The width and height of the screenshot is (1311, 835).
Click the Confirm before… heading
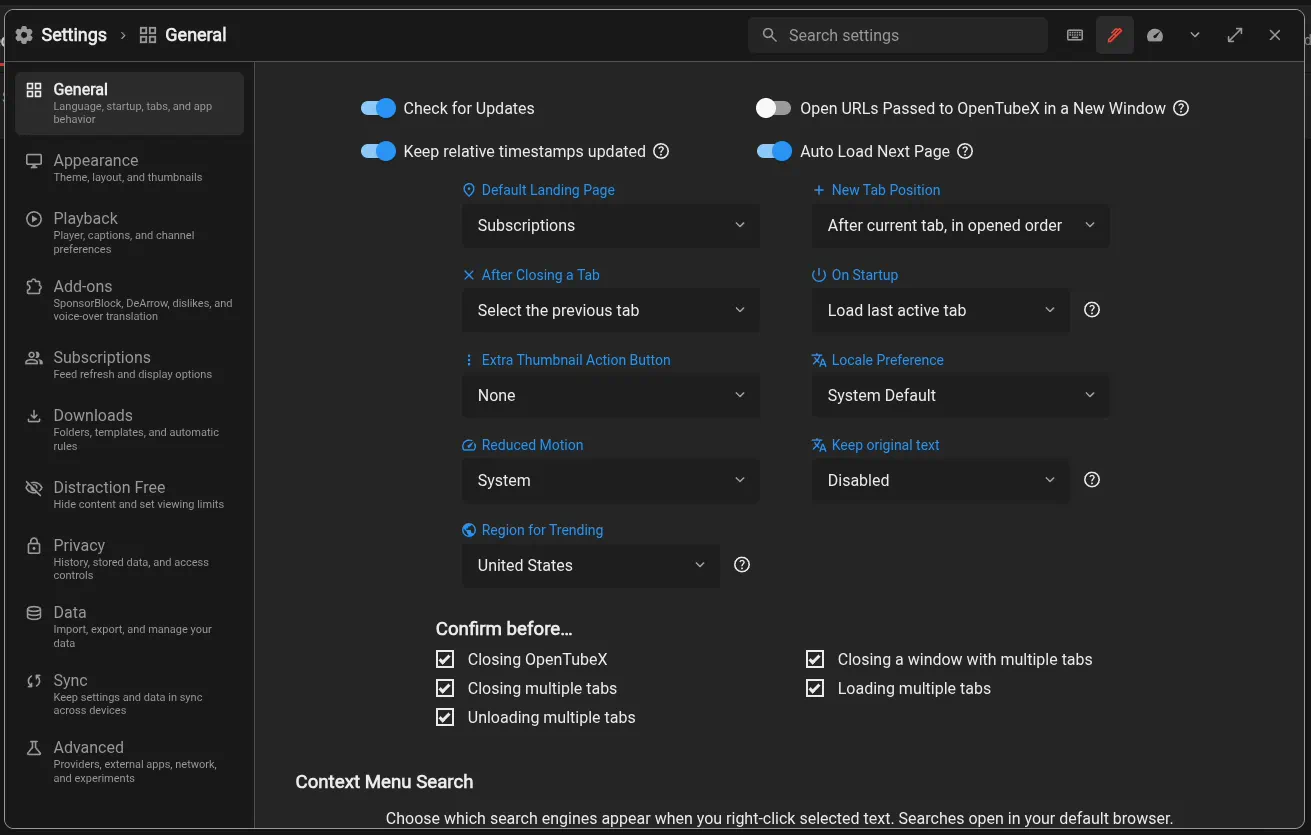click(504, 629)
